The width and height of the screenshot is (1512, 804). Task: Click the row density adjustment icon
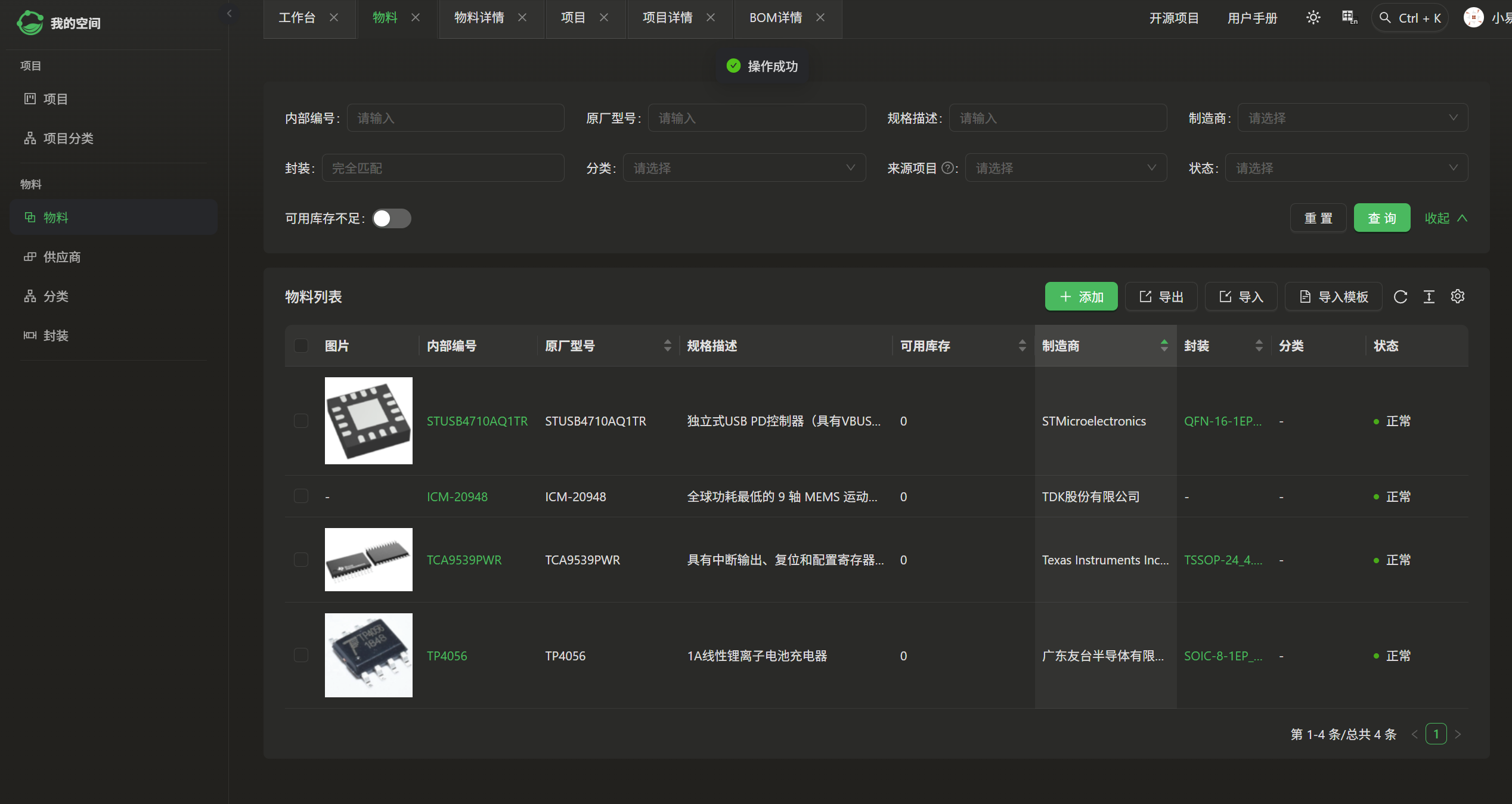point(1429,297)
